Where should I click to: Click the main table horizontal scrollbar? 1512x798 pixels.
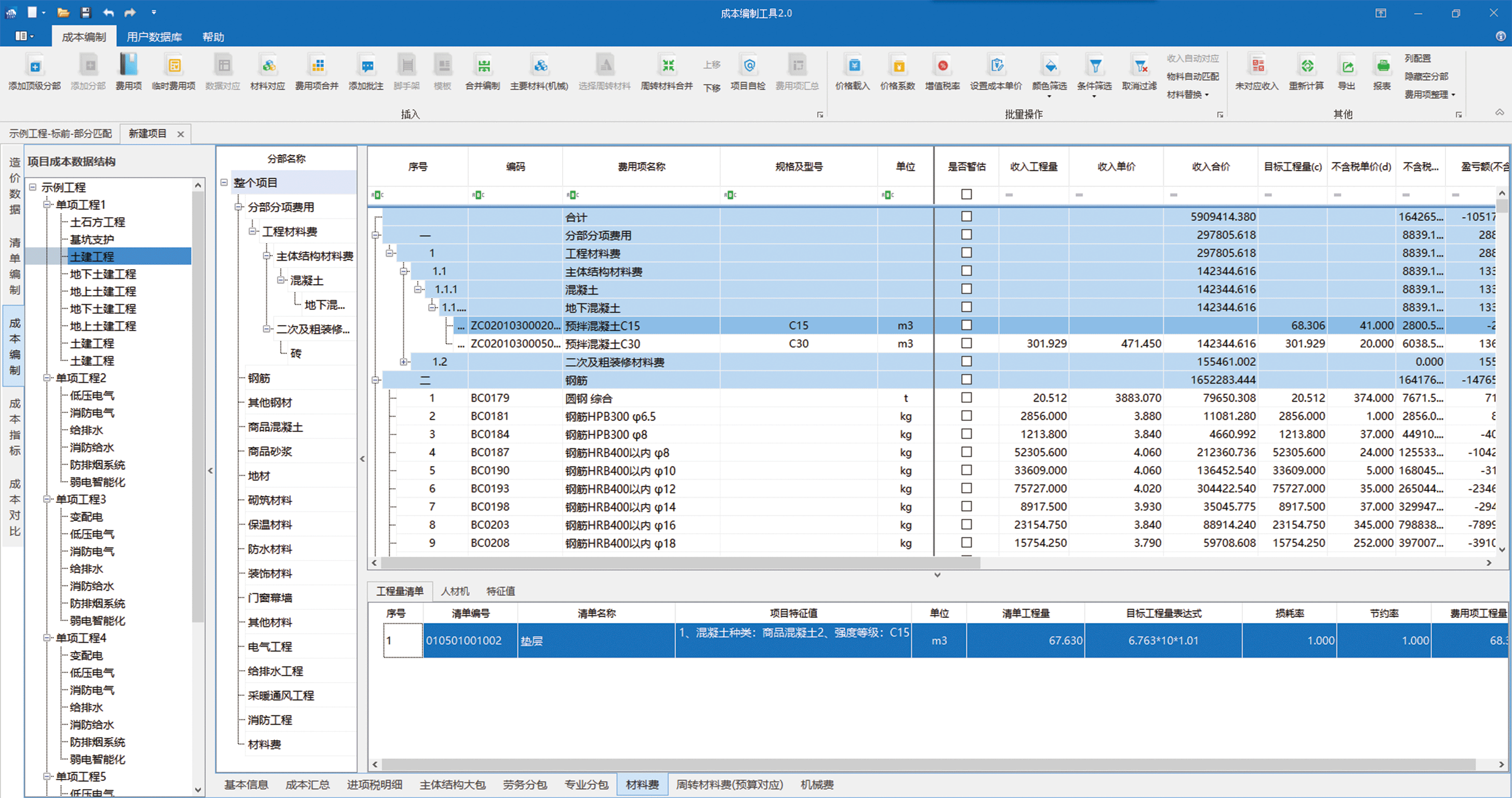[680, 563]
